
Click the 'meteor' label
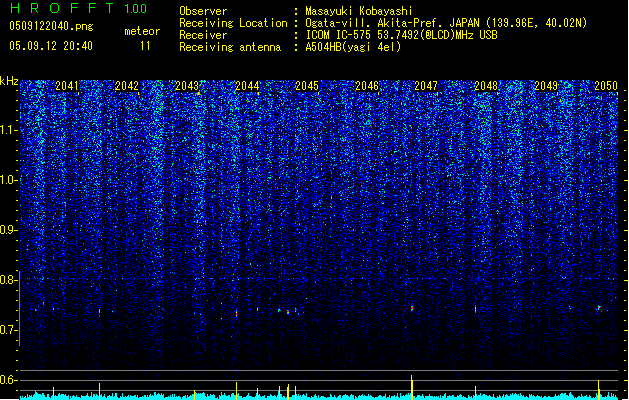[x=142, y=31]
